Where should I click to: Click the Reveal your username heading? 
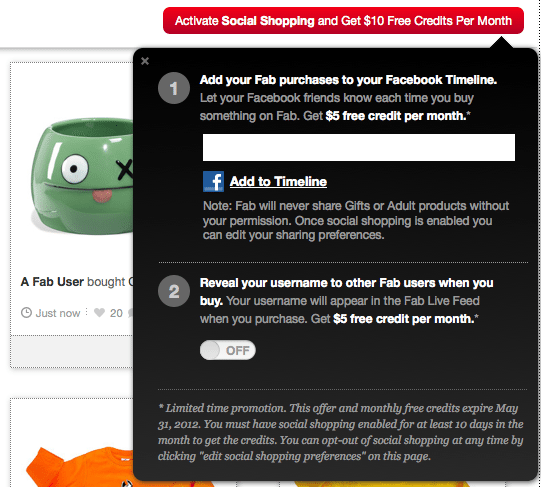pyautogui.click(x=346, y=291)
